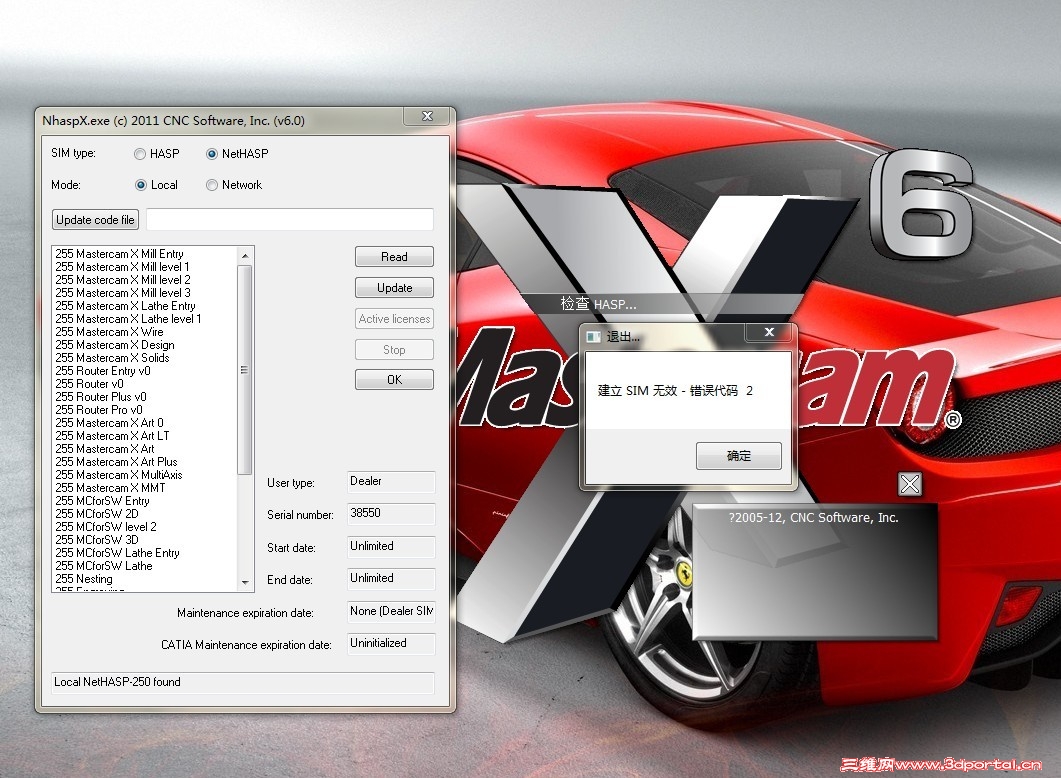Select '255 Mastercam X Wire' row
The image size is (1061, 778).
coord(145,332)
